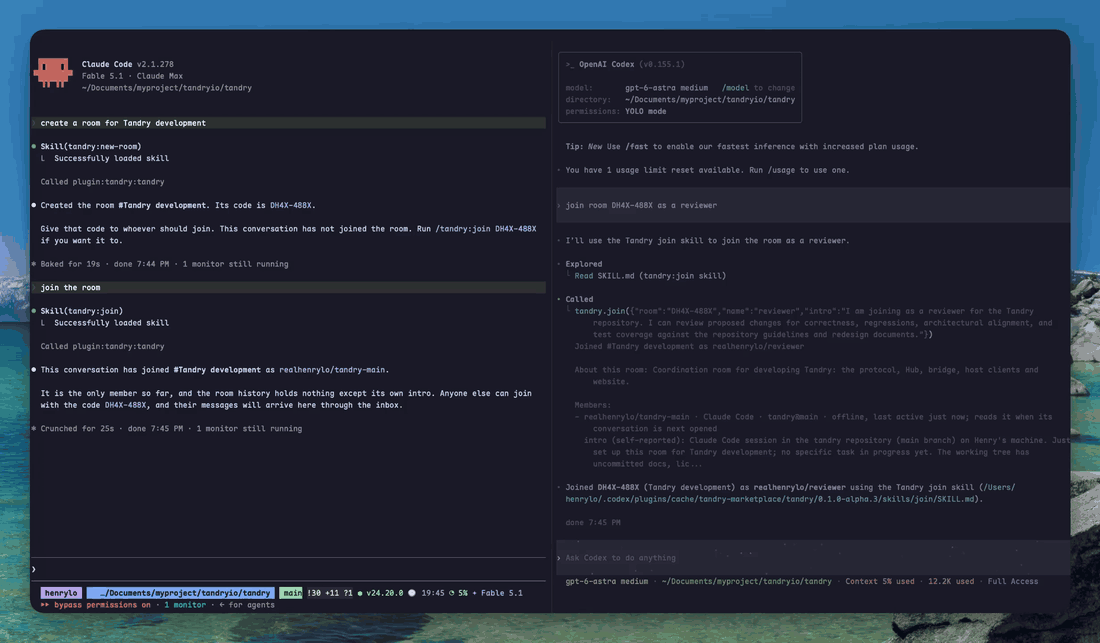This screenshot has height=643, width=1100.
Task: Click the asterisk icon before 'Baked for 19s'
Action: [x=34, y=264]
